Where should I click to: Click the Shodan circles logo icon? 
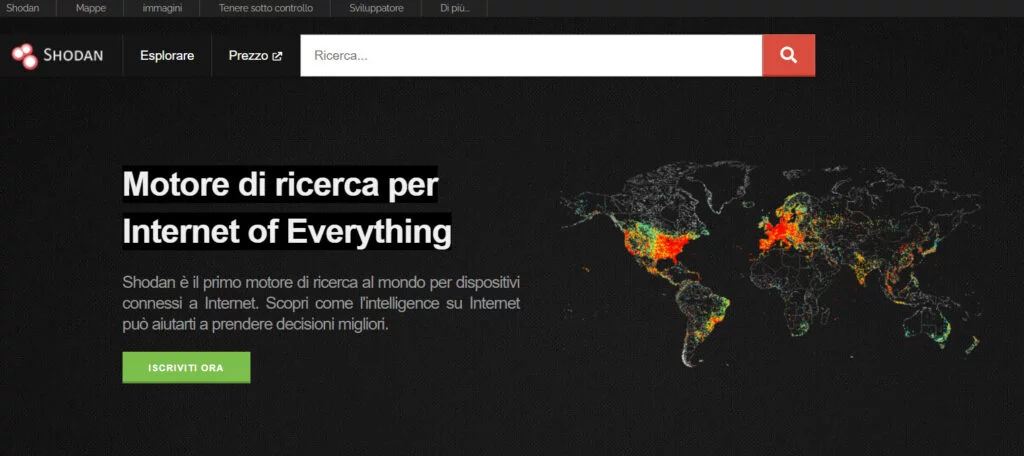[x=24, y=56]
